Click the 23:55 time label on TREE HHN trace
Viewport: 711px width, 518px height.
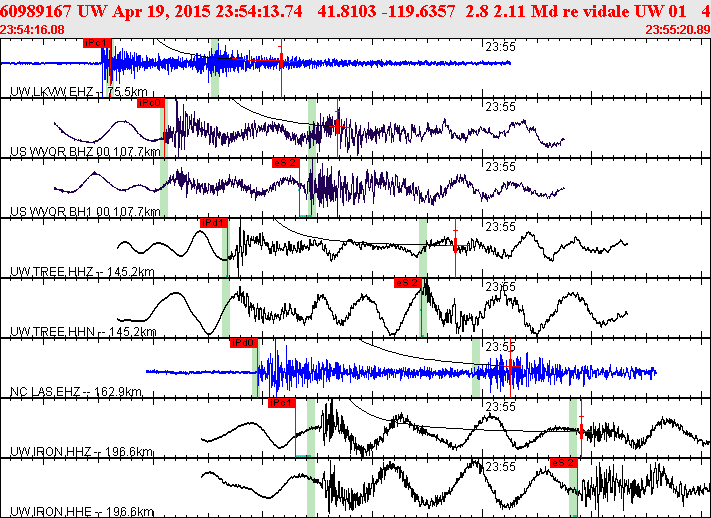click(501, 287)
